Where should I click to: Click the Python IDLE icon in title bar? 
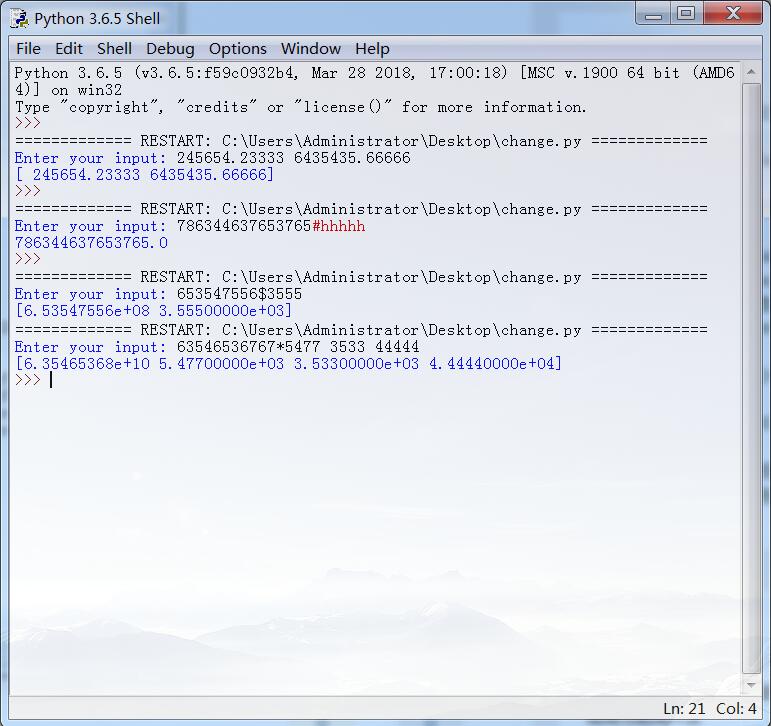click(20, 18)
